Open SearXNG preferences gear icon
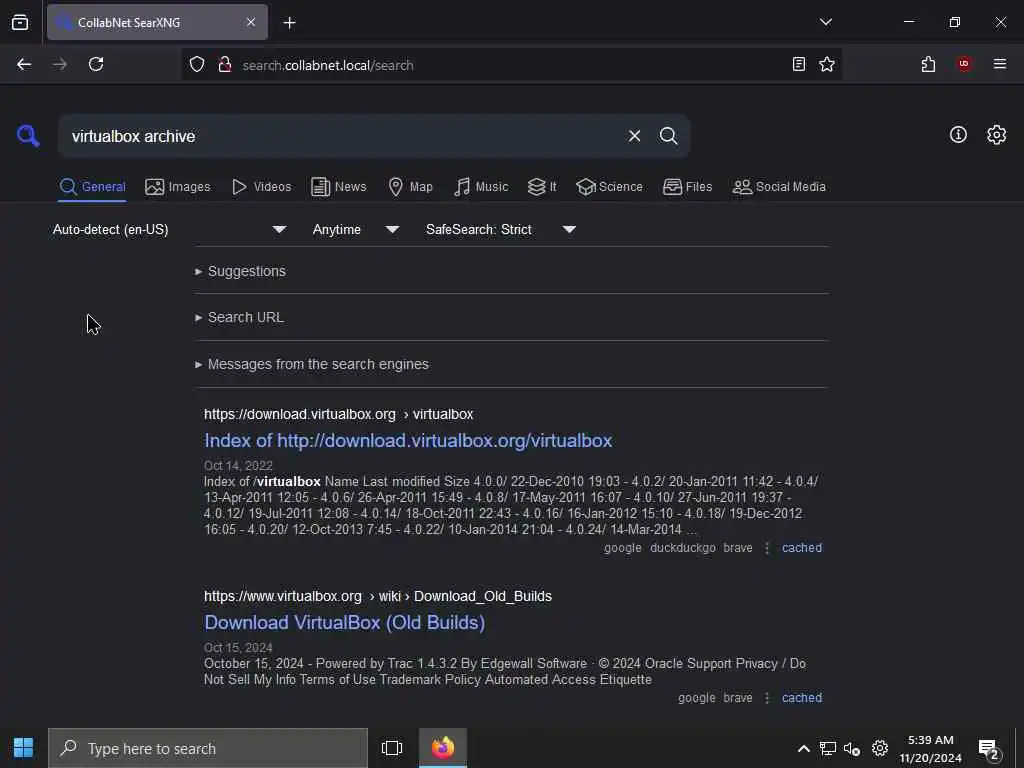The image size is (1024, 768). 997,135
